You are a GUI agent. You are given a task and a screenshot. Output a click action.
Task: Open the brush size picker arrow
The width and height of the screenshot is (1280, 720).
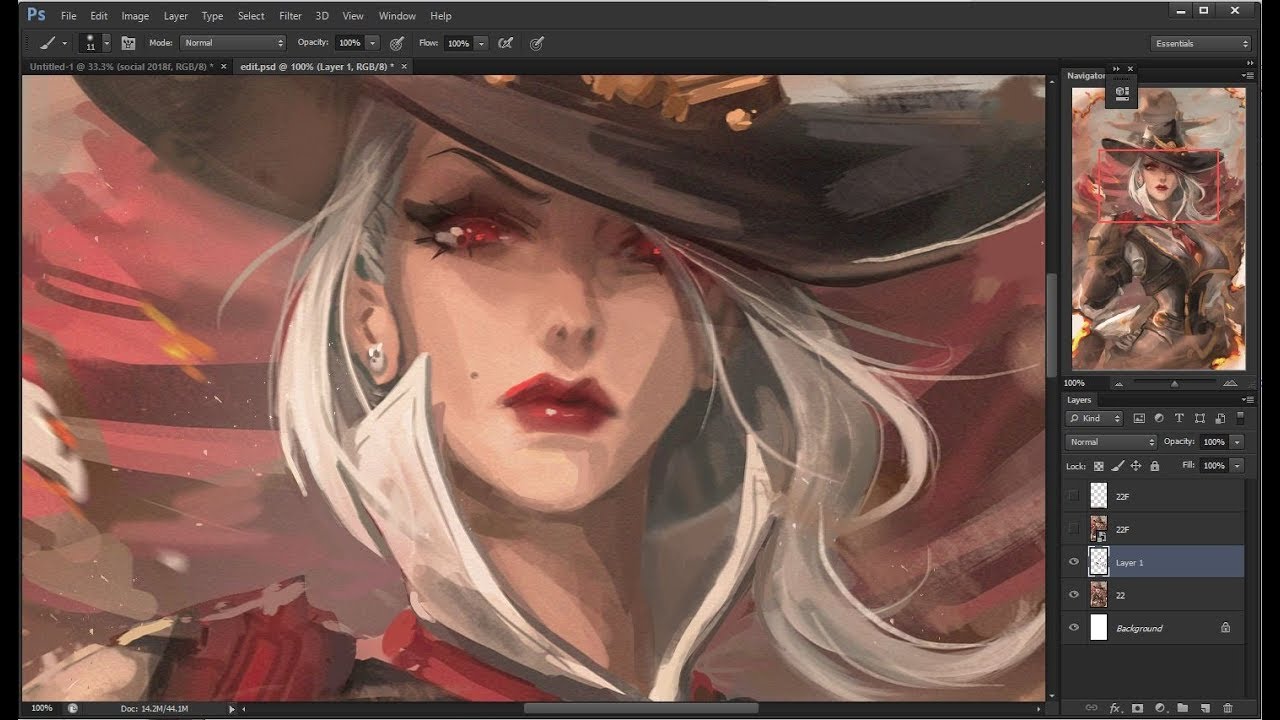[x=107, y=44]
